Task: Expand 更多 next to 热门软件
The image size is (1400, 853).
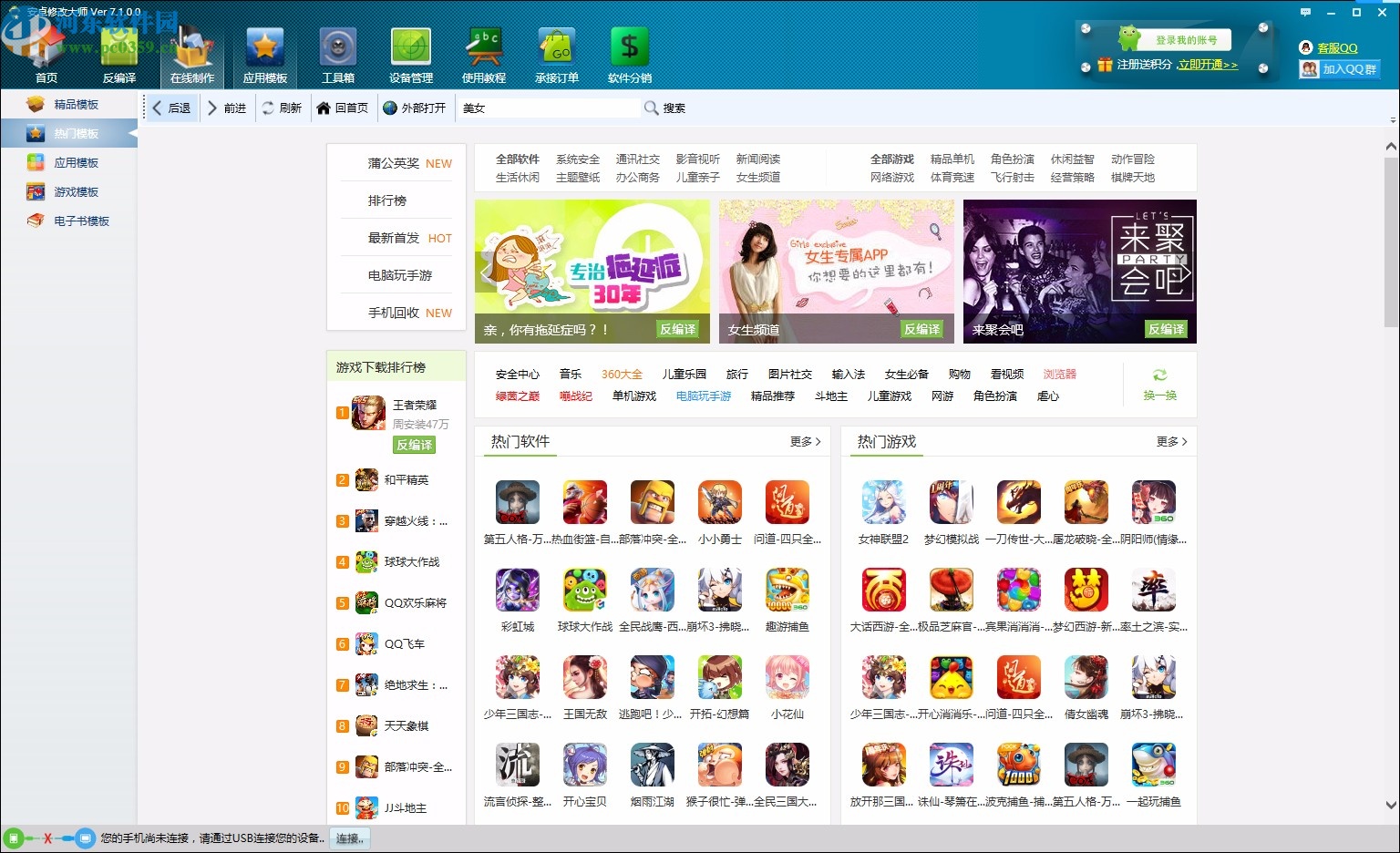Action: (802, 441)
